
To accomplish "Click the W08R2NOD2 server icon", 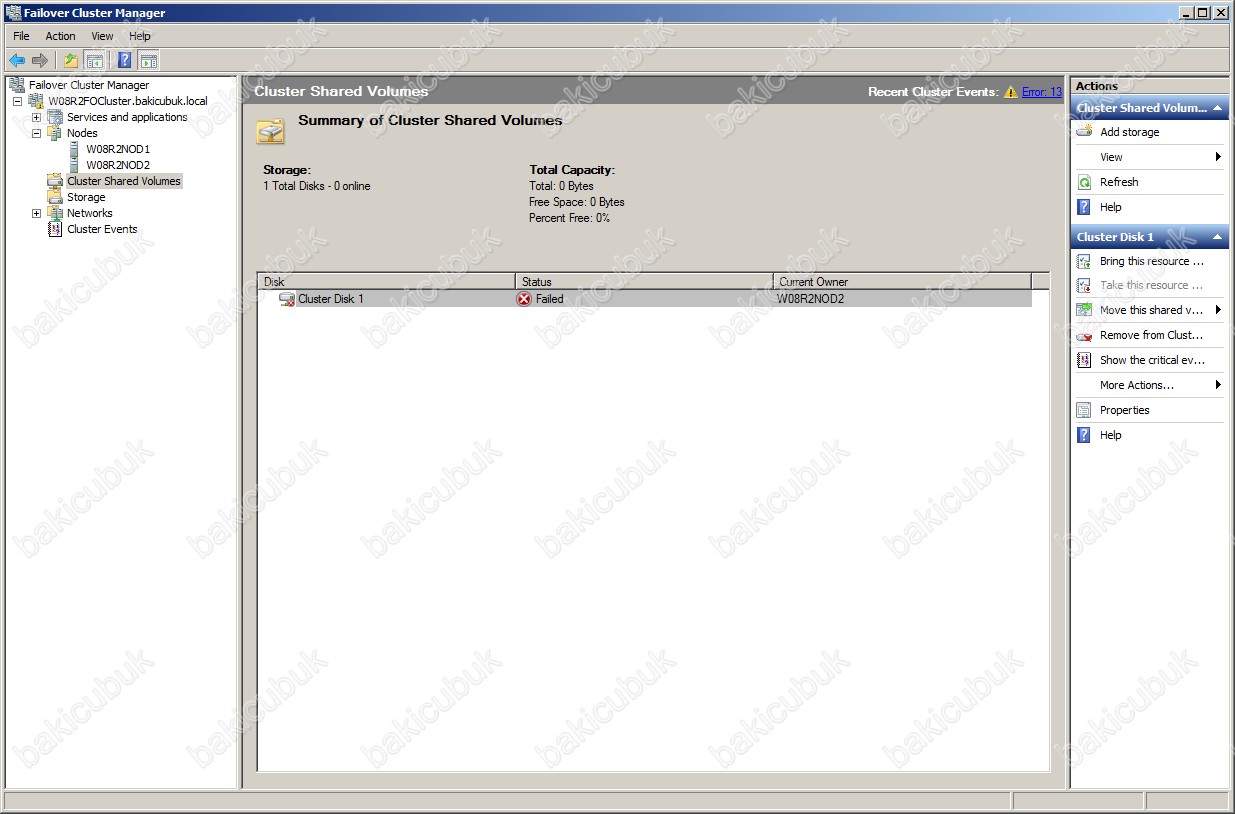I will coord(74,165).
